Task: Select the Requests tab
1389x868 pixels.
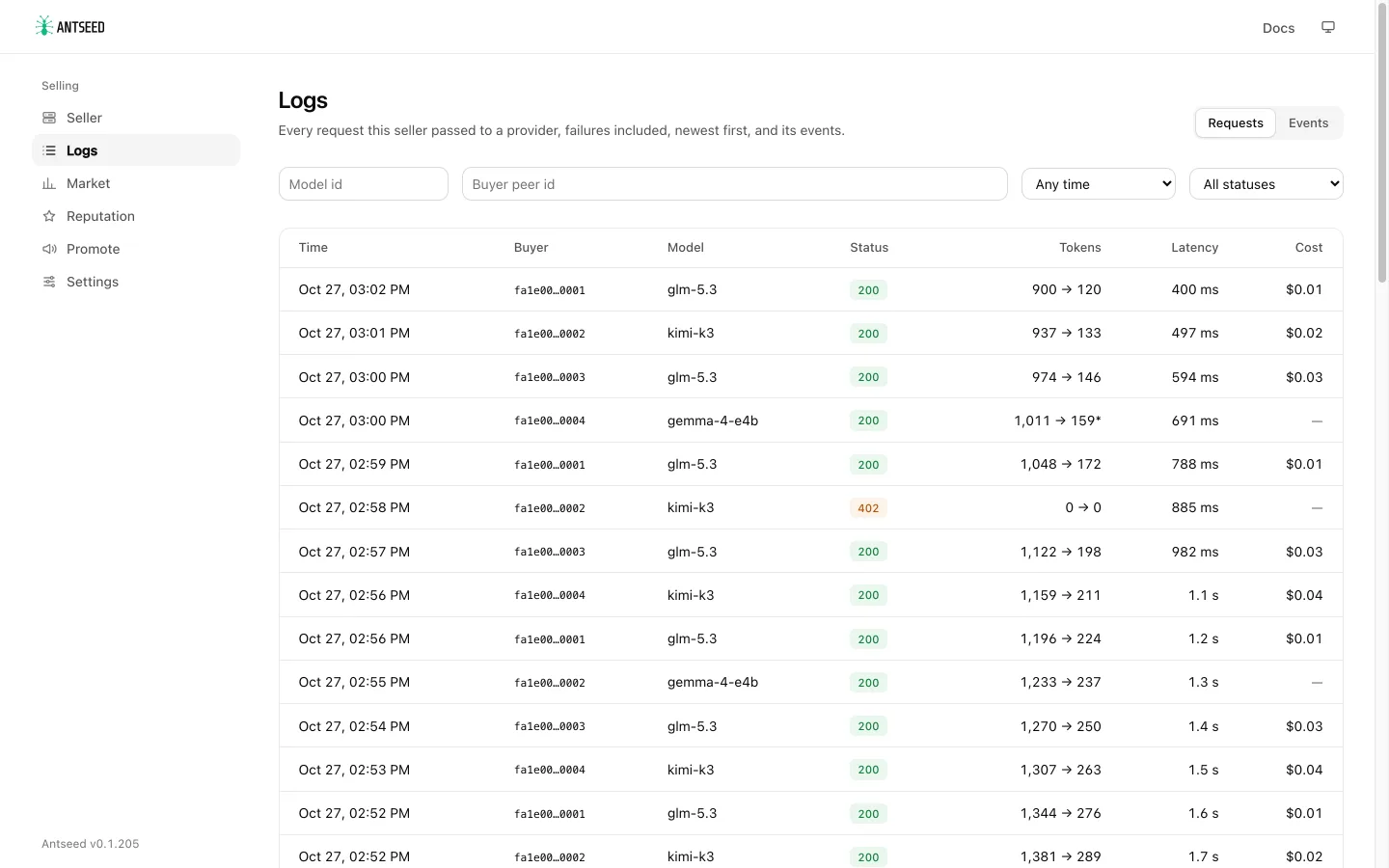Action: pyautogui.click(x=1236, y=123)
